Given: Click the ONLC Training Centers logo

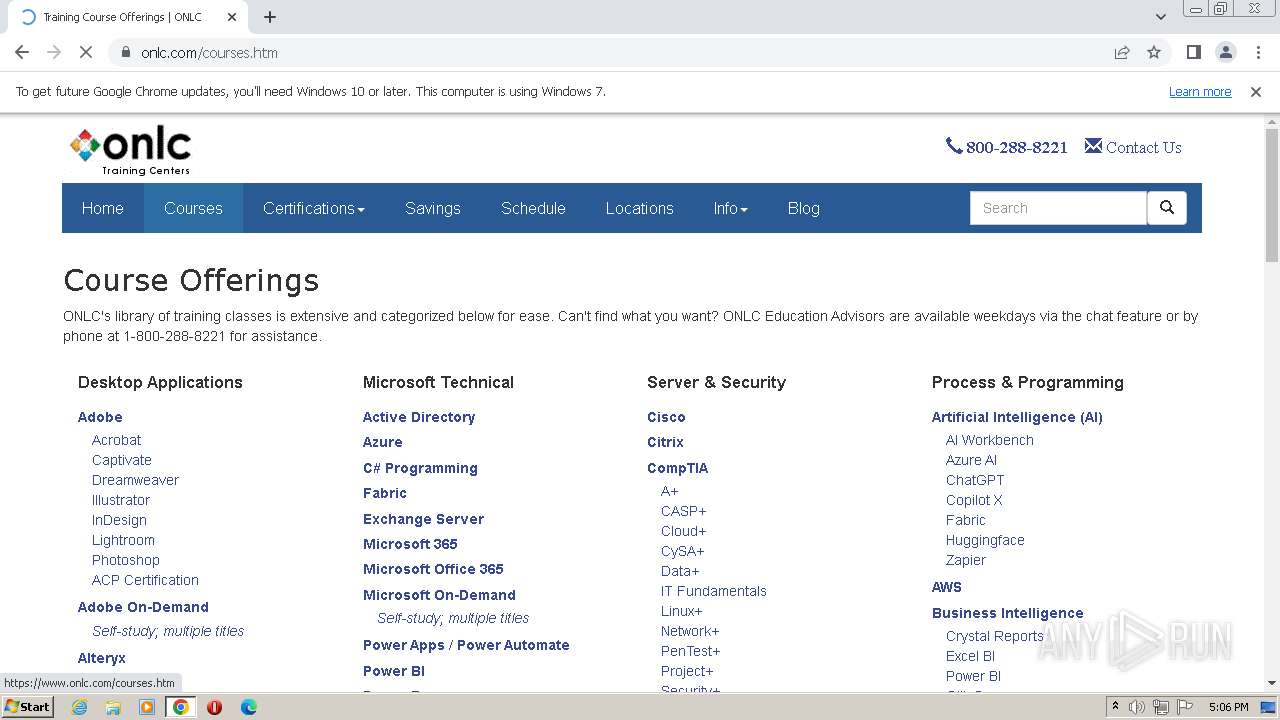Looking at the screenshot, I should click(130, 151).
